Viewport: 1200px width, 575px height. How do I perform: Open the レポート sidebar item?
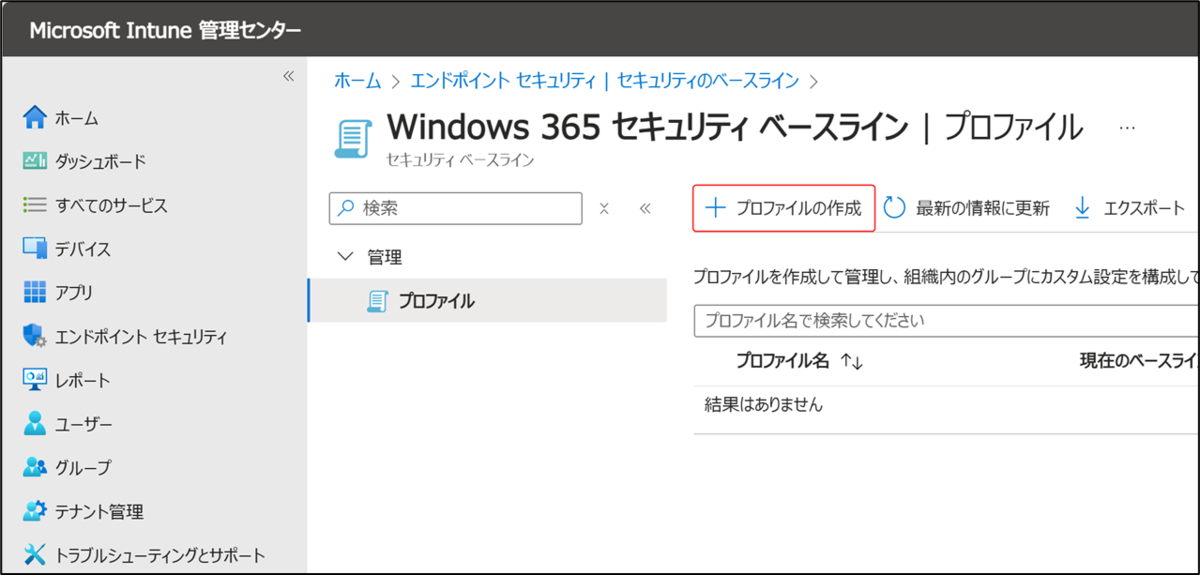[67, 381]
